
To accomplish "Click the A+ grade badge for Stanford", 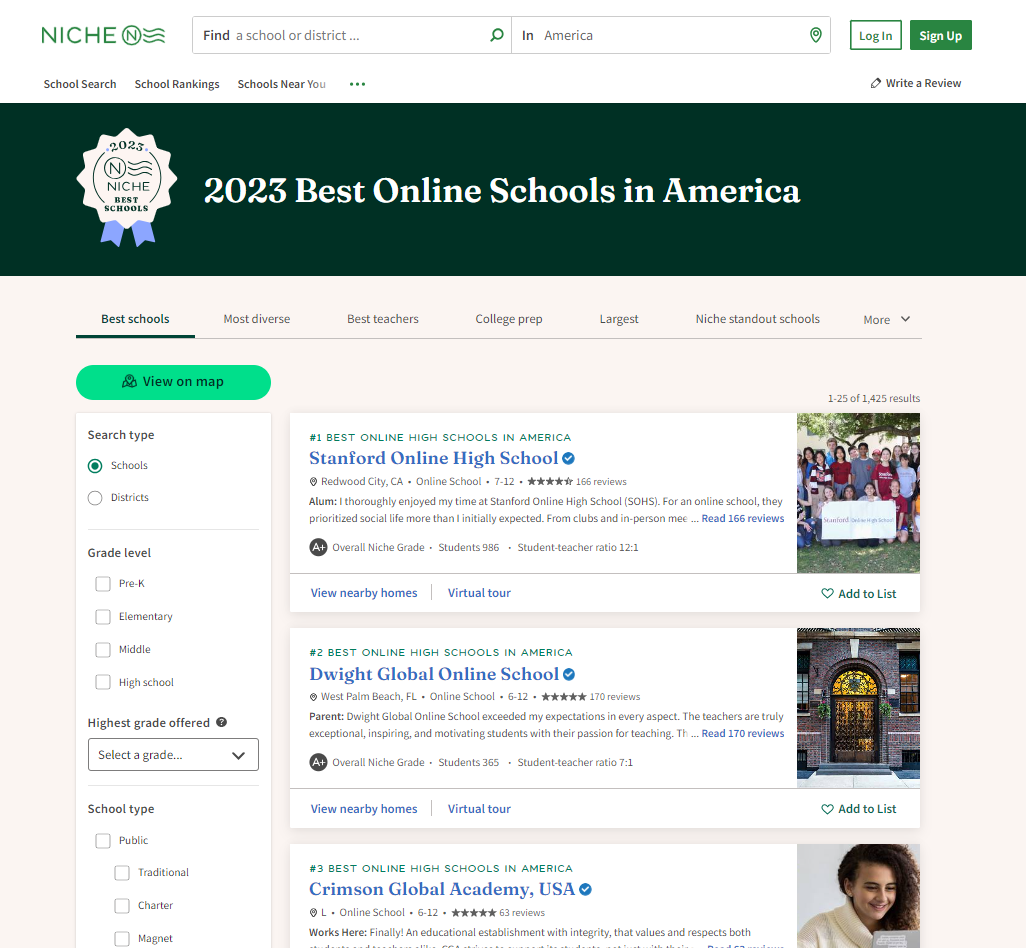I will coord(318,547).
